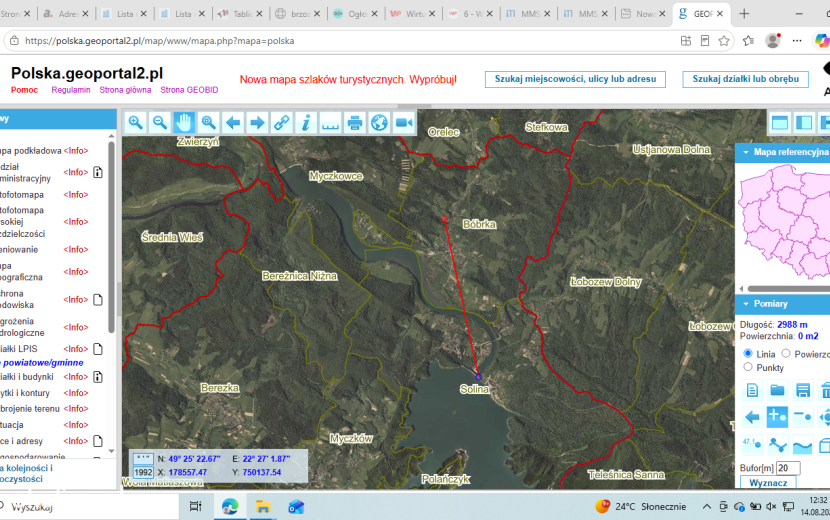The width and height of the screenshot is (830, 520).
Task: Go to next map view arrow
Action: pyautogui.click(x=257, y=123)
